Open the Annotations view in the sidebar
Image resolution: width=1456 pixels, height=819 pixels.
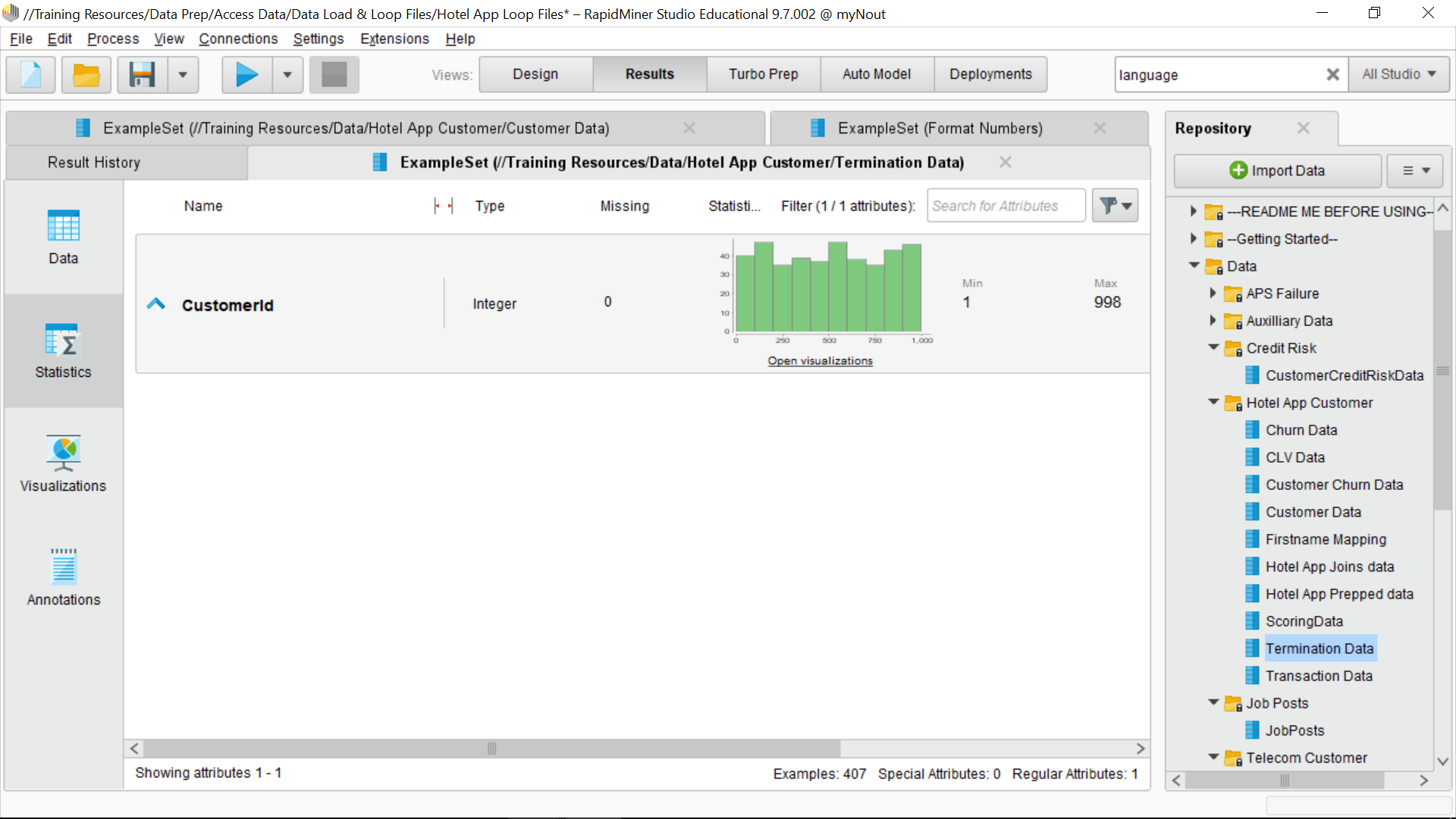(x=63, y=578)
